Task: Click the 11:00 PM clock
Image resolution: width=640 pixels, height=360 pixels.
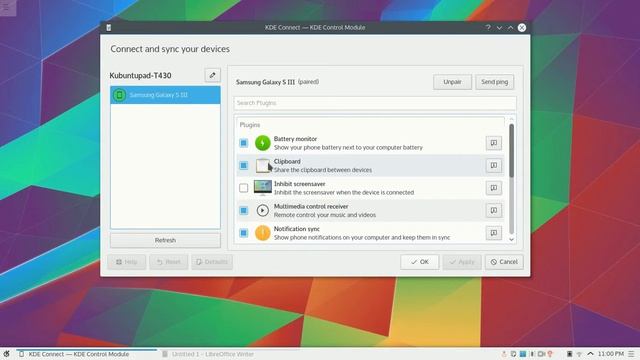Action: [x=611, y=354]
